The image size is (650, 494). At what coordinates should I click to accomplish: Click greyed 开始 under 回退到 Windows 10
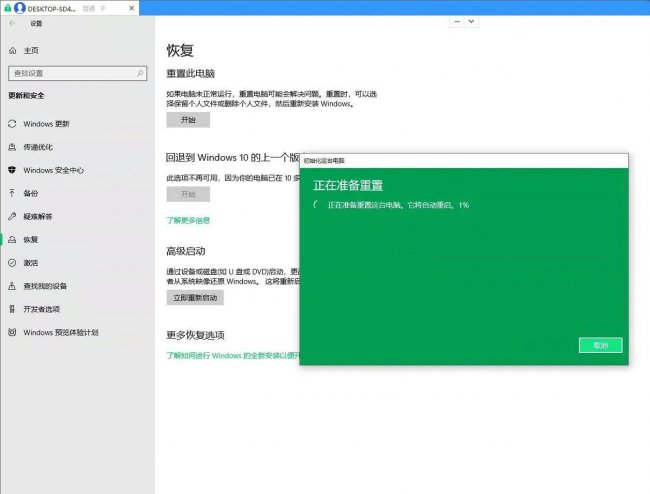[x=188, y=194]
